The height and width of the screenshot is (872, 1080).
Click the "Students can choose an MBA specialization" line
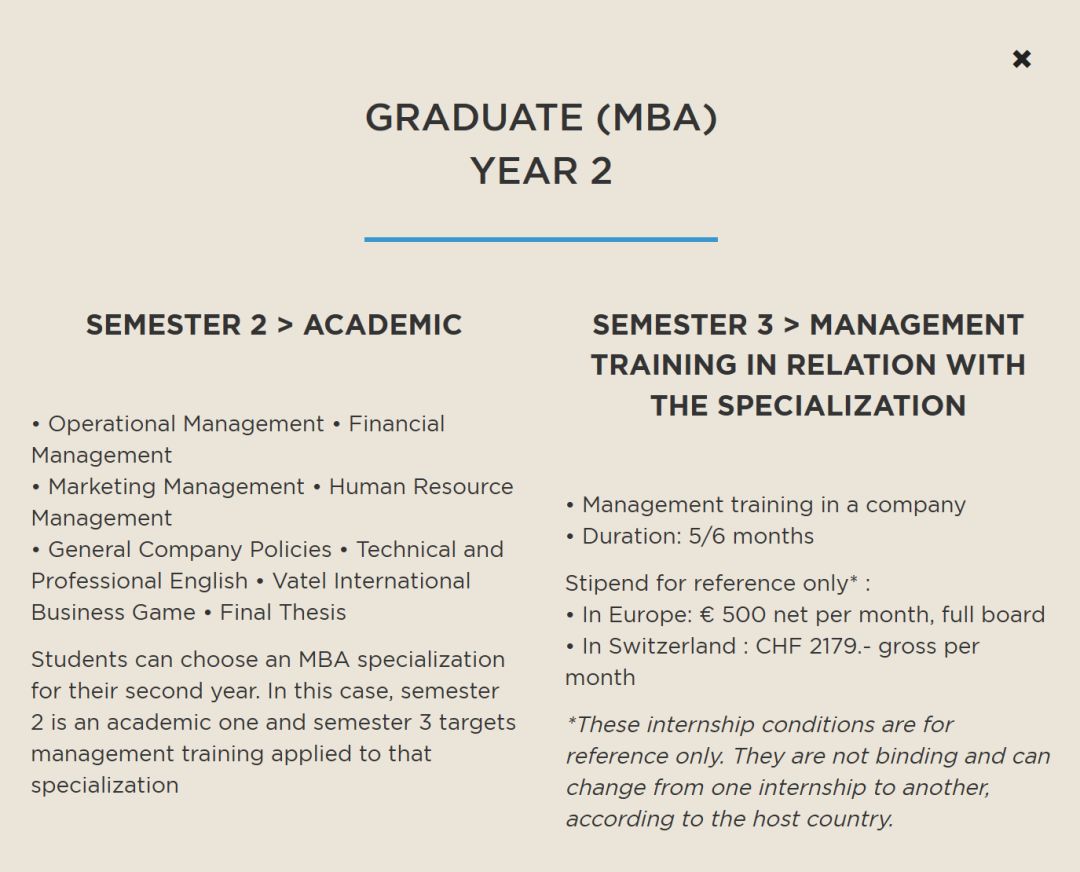(x=268, y=660)
